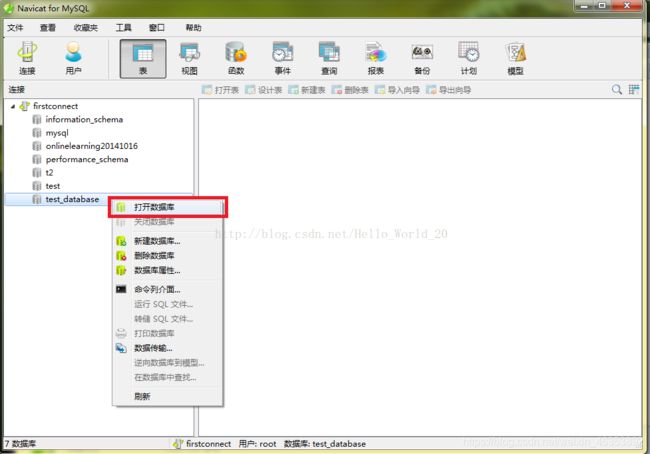
Task: Open the 用户 (User) toolbar icon
Action: coord(73,58)
